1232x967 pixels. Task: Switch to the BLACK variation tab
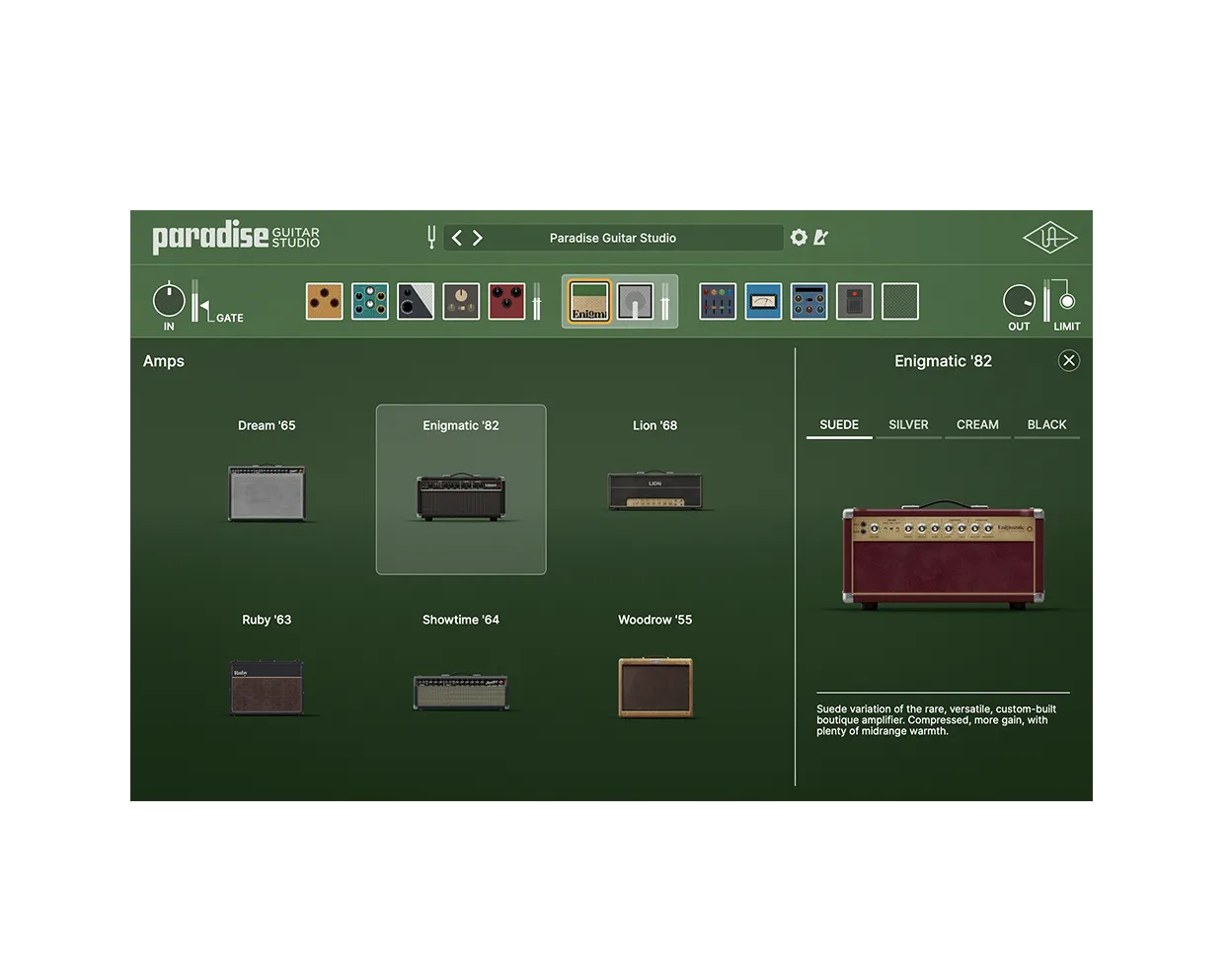tap(1046, 425)
